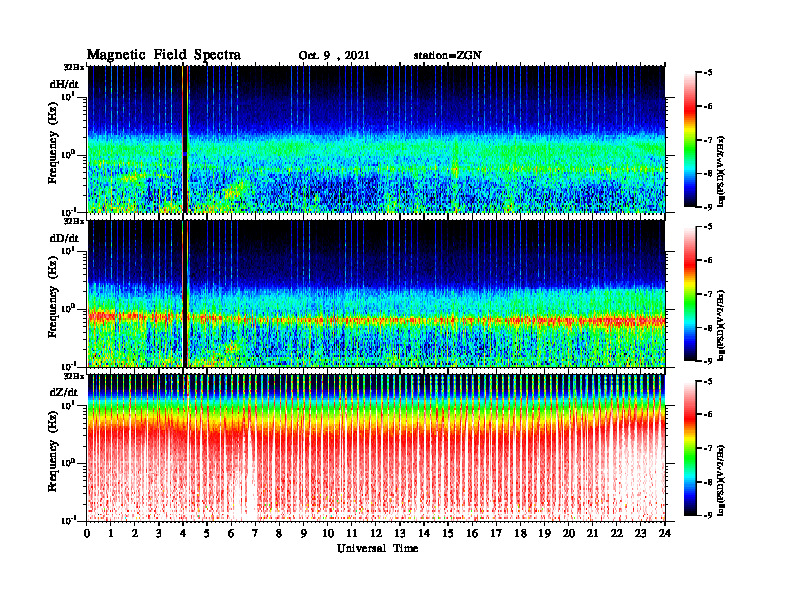
Task: Click hour tick "16" on time axis
Action: pos(472,534)
